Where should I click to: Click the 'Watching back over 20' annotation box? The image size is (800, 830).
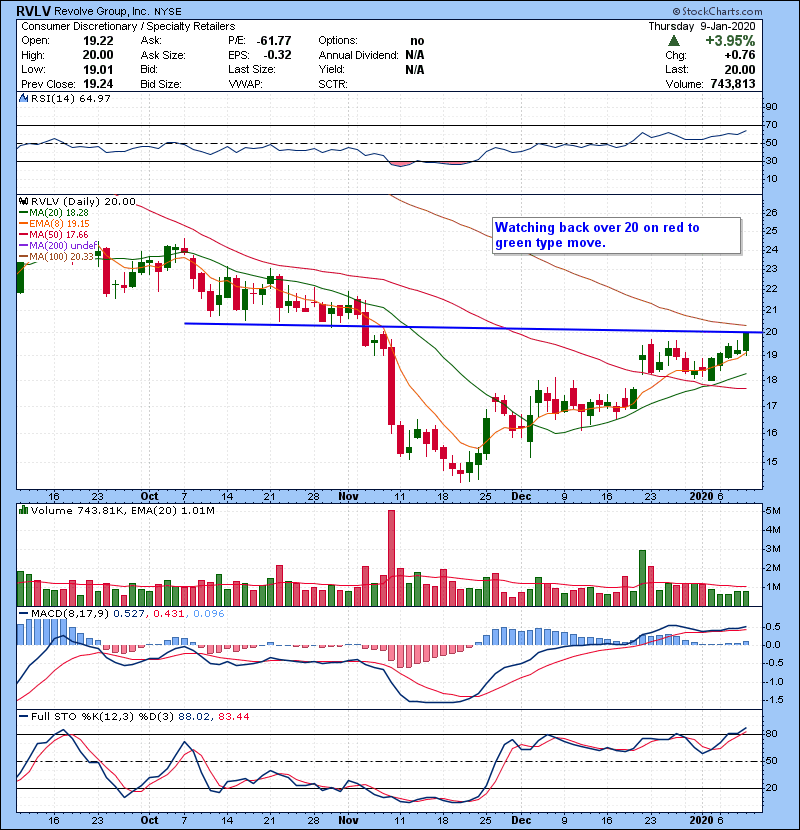tap(616, 236)
